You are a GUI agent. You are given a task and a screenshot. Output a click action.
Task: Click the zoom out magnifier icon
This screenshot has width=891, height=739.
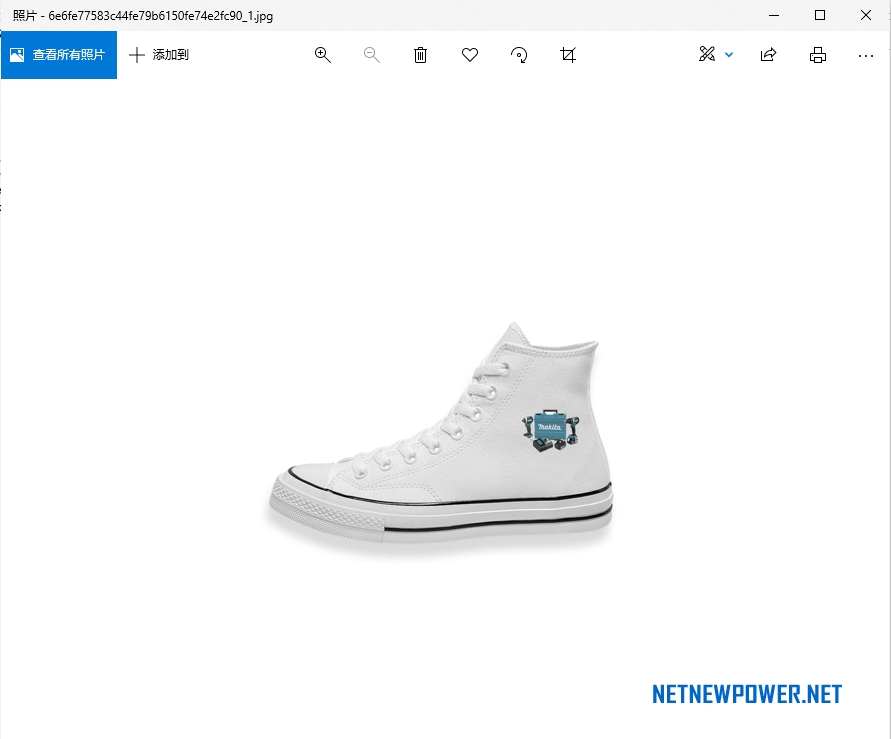coord(372,55)
